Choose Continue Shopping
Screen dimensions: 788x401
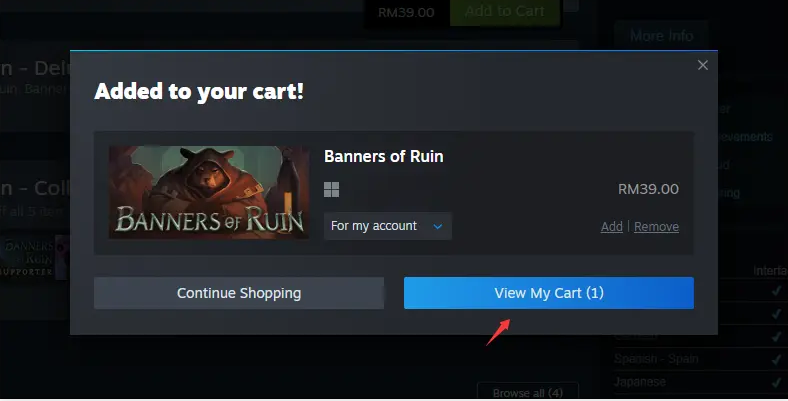[x=239, y=293]
